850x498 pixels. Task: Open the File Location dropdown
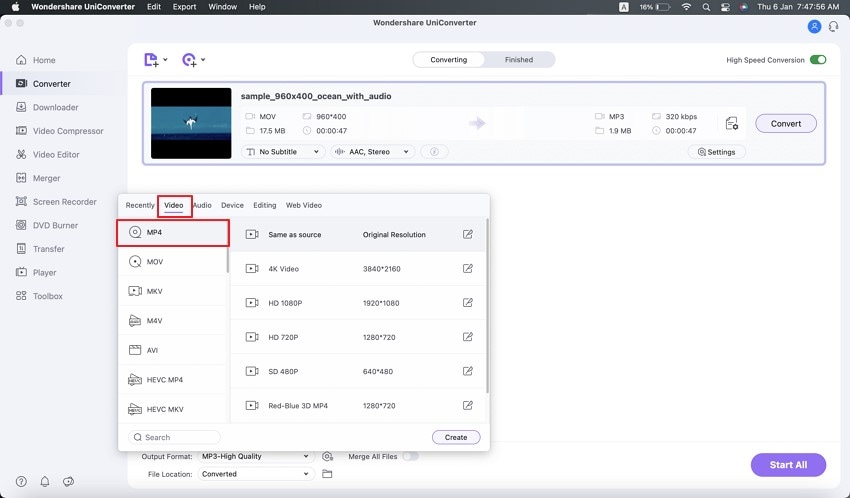click(255, 474)
